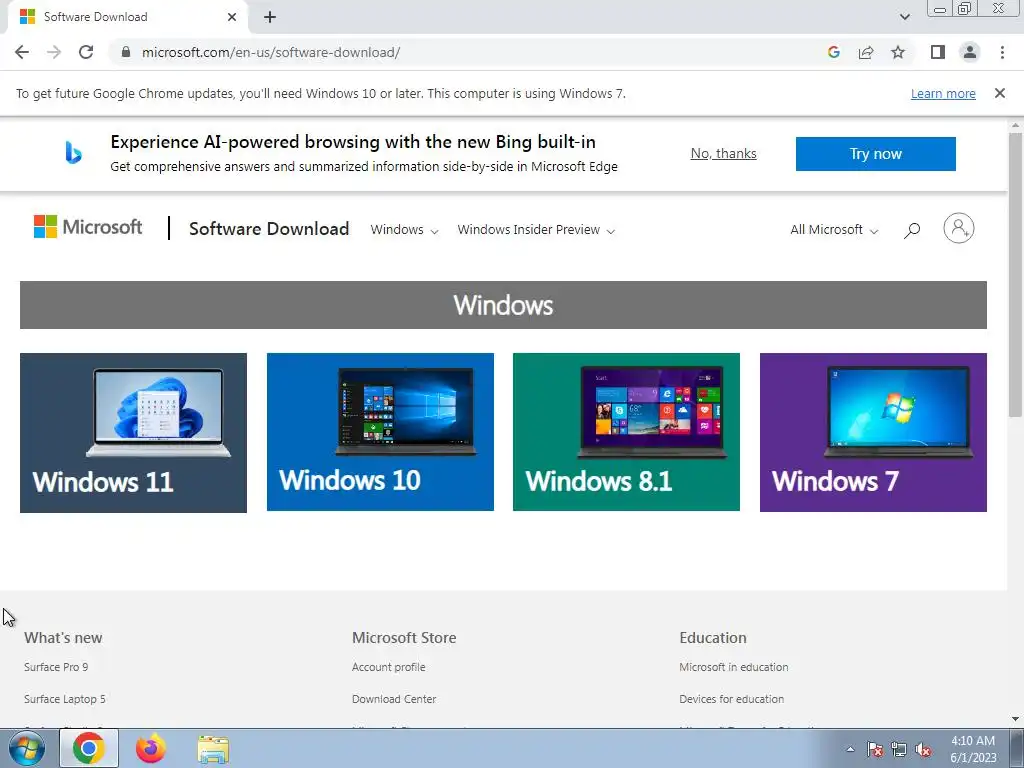This screenshot has width=1024, height=768.
Task: Share this page using share icon
Action: point(866,52)
